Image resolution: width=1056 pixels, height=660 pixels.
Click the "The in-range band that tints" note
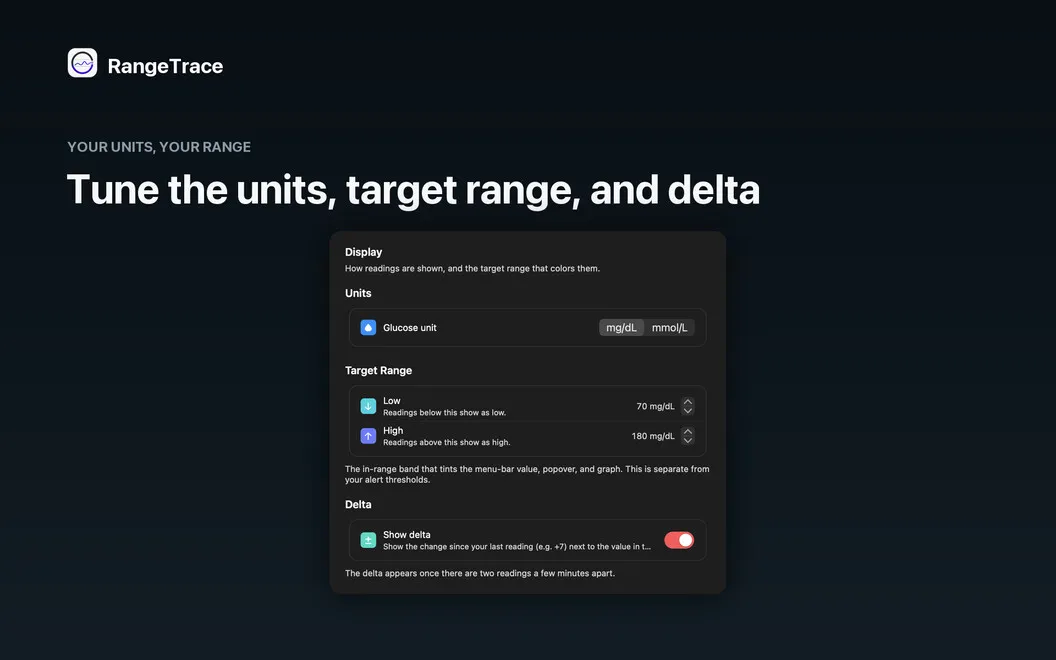pyautogui.click(x=527, y=474)
